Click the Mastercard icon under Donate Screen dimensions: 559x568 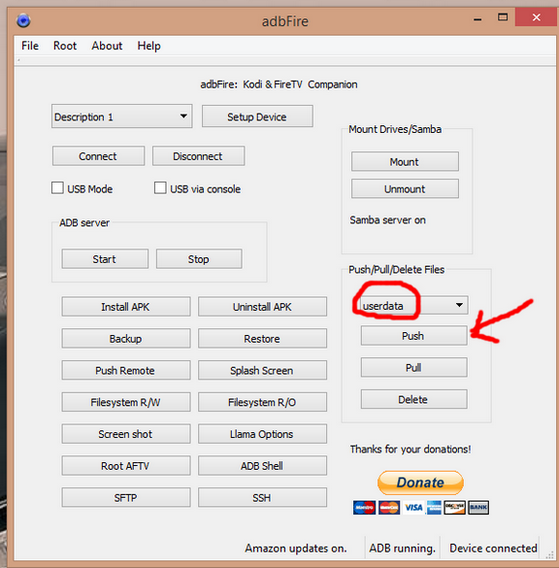tap(389, 508)
